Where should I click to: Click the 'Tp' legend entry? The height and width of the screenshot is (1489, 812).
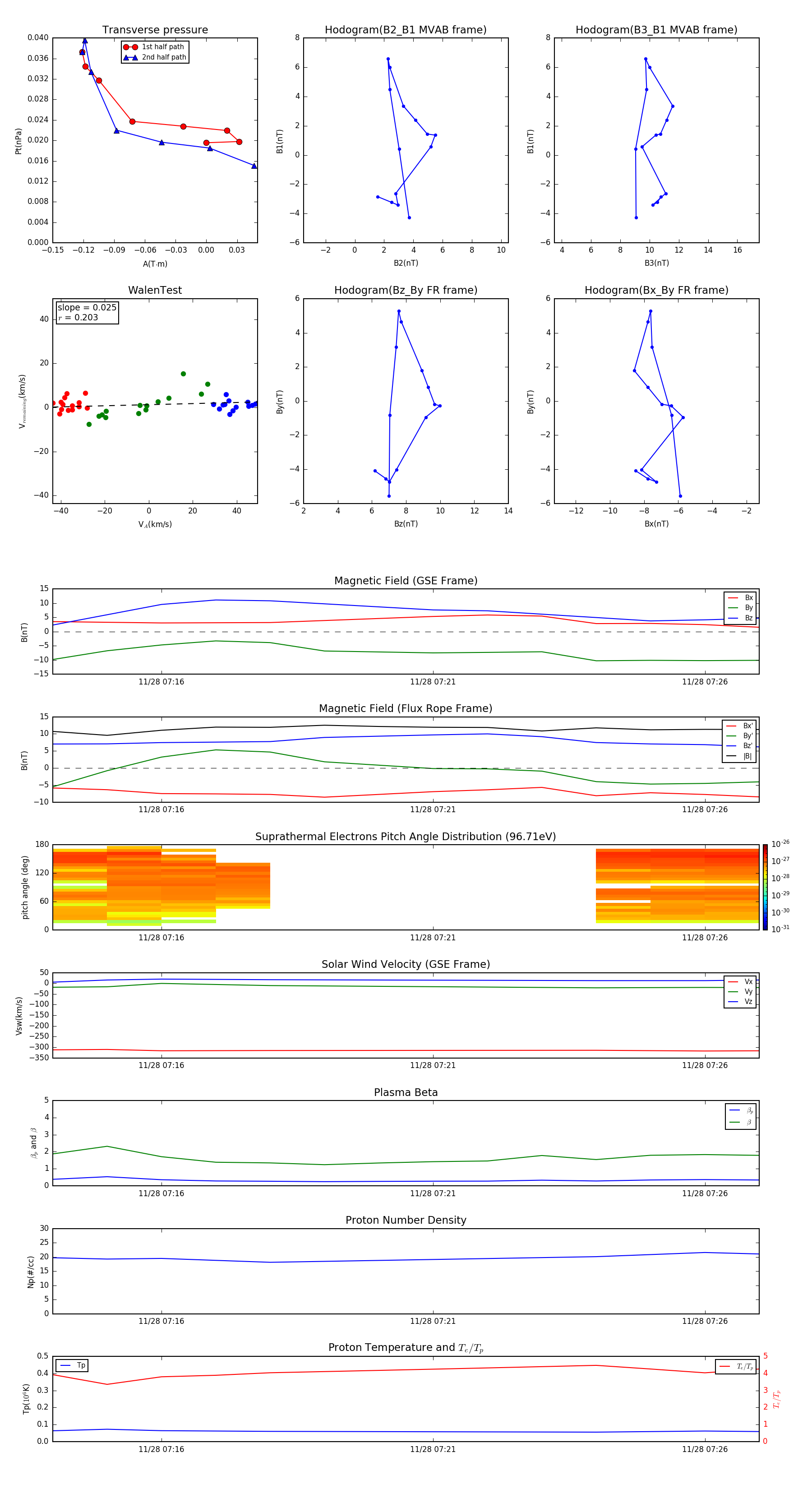point(72,1365)
